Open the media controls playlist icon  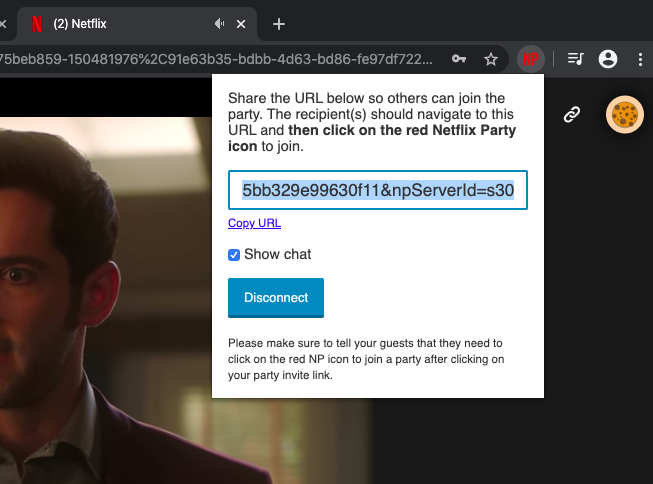[x=576, y=59]
